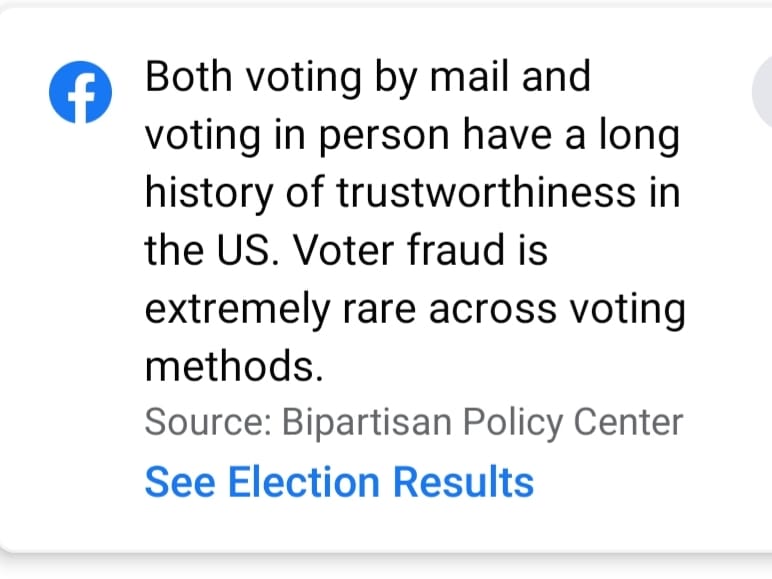
Task: Select the words the US
Action: 212,250
